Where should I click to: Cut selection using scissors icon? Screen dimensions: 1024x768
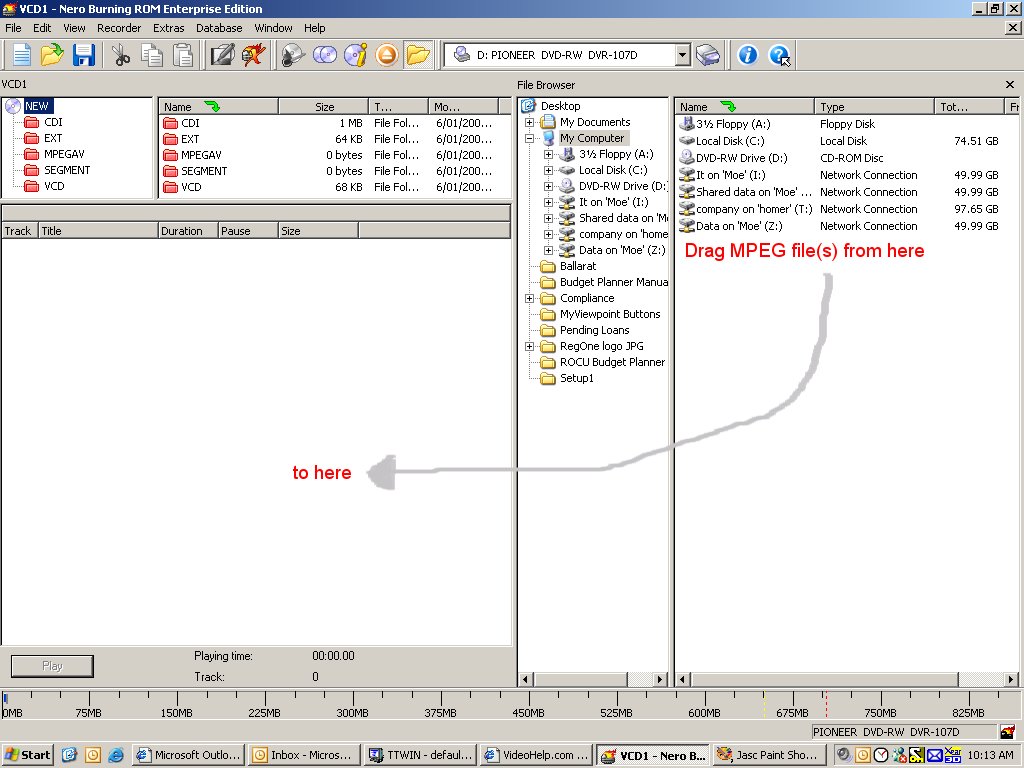pyautogui.click(x=121, y=55)
